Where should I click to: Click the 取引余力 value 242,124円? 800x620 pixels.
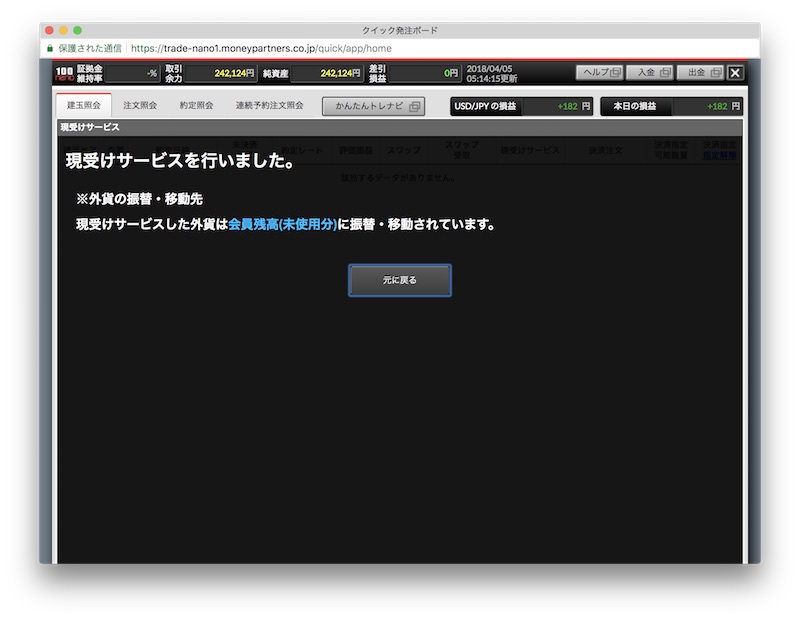pos(220,73)
